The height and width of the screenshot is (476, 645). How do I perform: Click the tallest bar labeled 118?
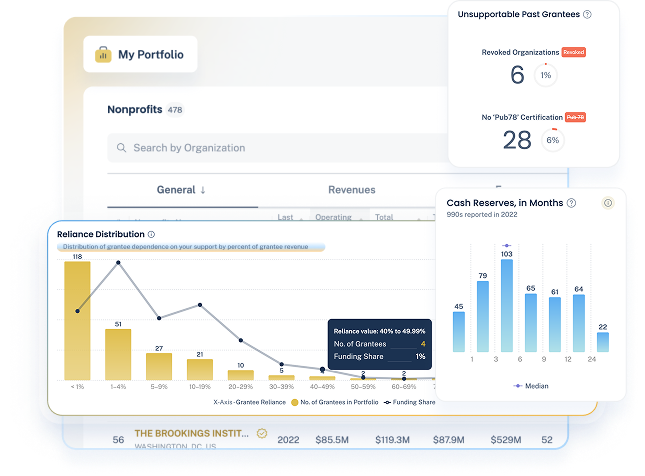[x=77, y=320]
